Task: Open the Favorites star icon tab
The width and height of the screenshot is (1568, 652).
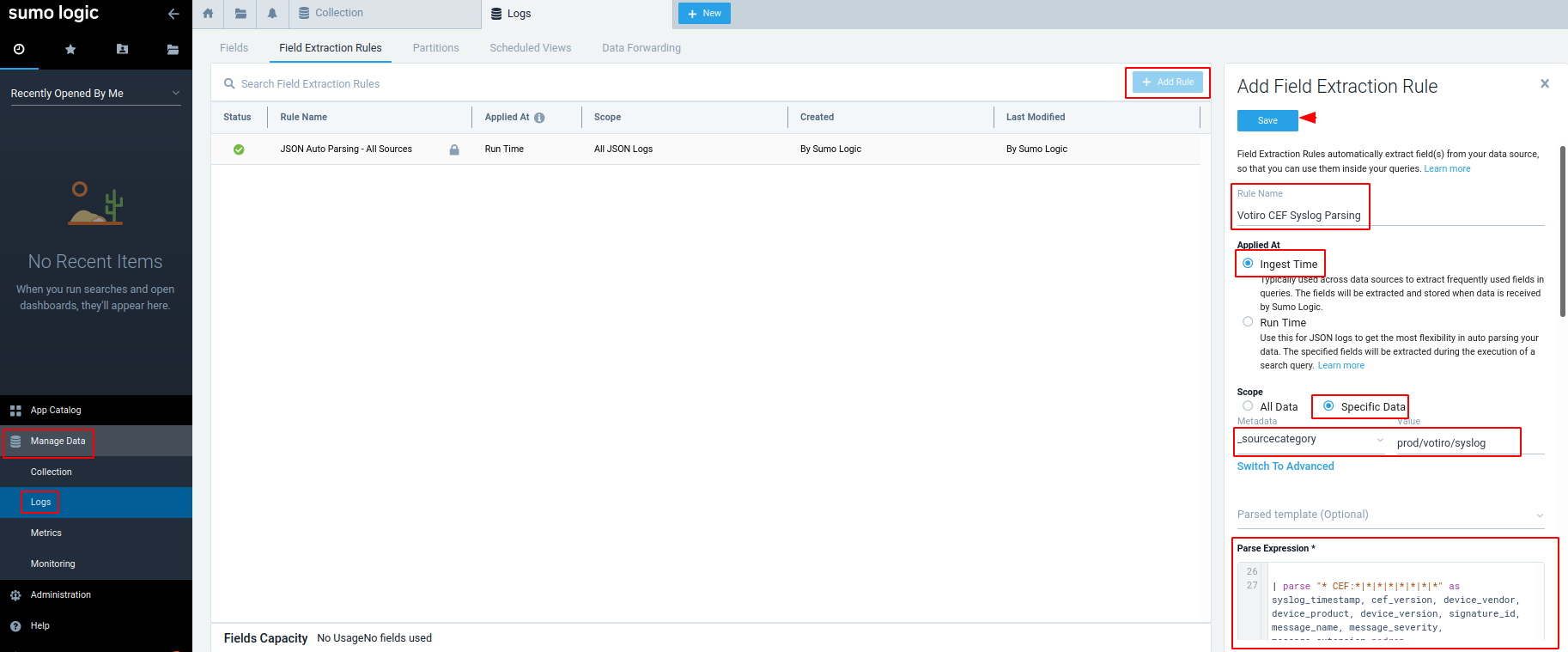Action: click(x=70, y=50)
